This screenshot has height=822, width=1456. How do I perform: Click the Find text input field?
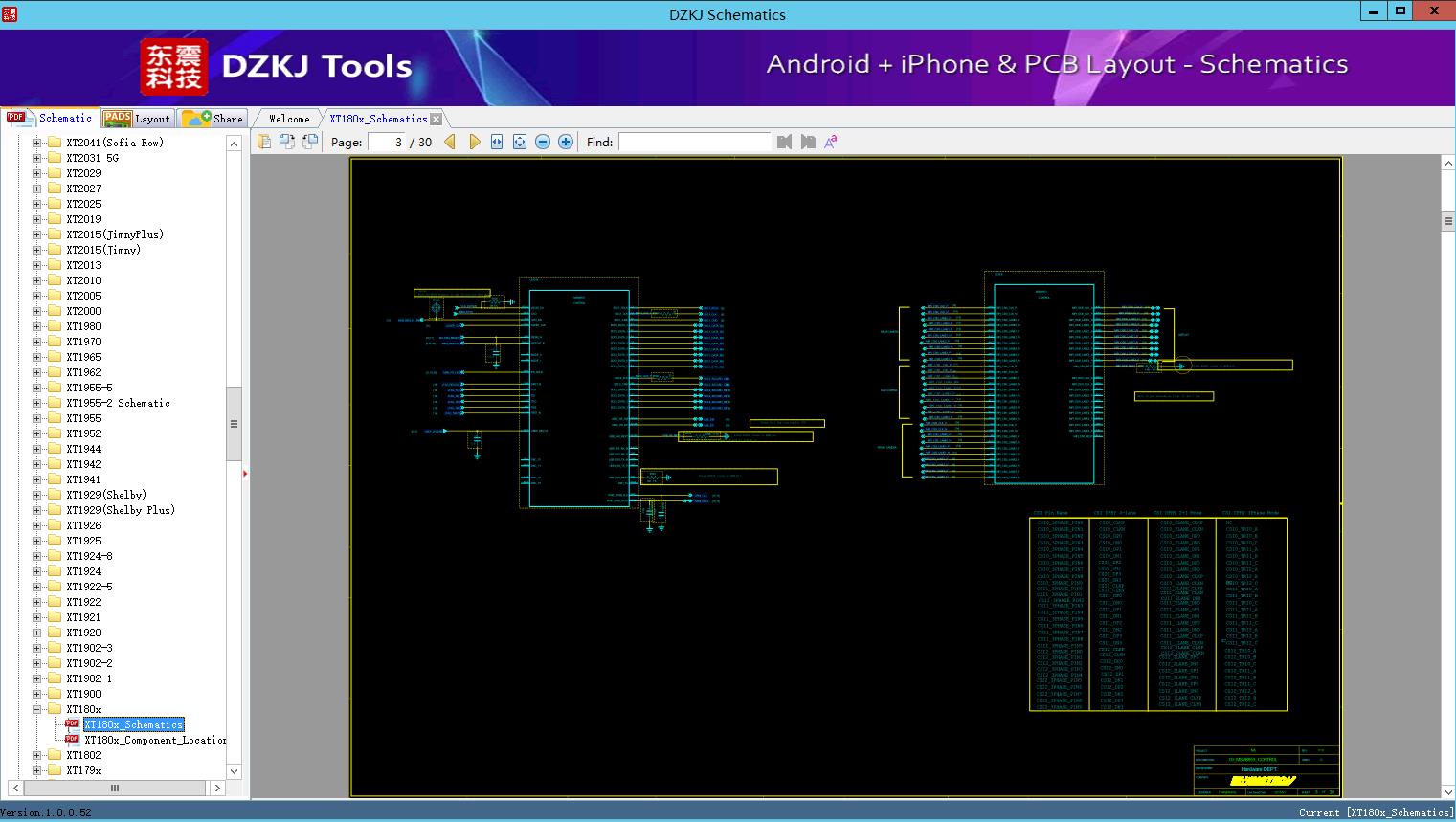pos(694,142)
